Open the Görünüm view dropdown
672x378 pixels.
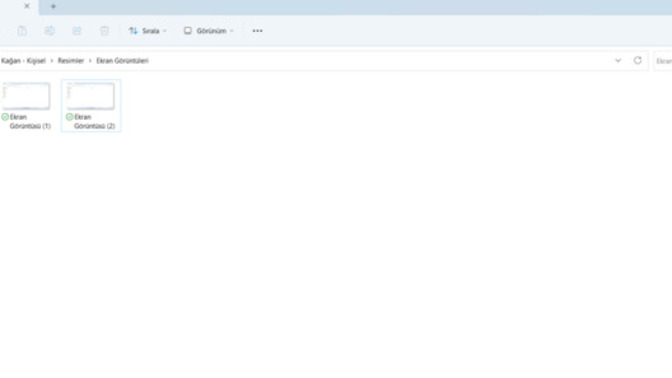click(209, 31)
